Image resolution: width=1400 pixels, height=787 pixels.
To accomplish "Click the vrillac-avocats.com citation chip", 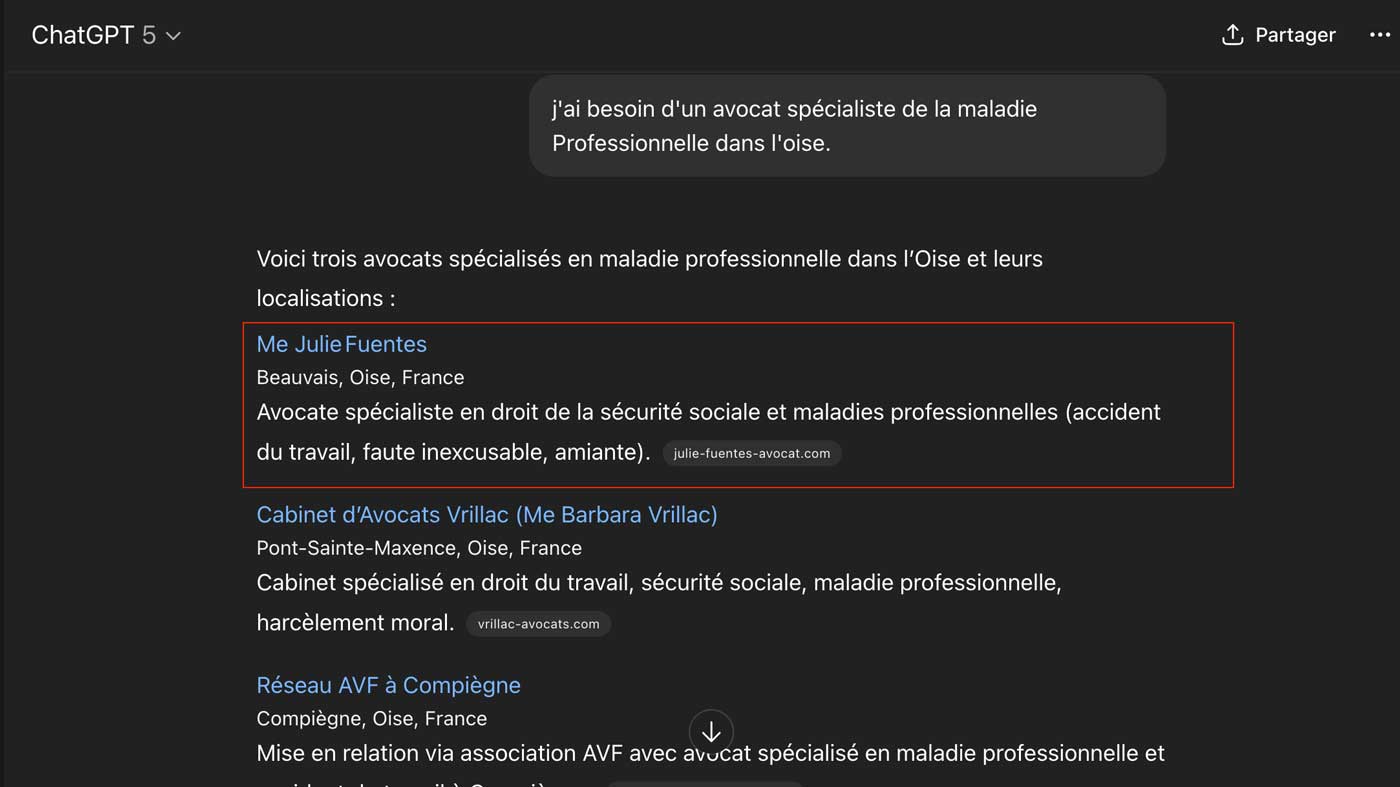I will [x=538, y=624].
